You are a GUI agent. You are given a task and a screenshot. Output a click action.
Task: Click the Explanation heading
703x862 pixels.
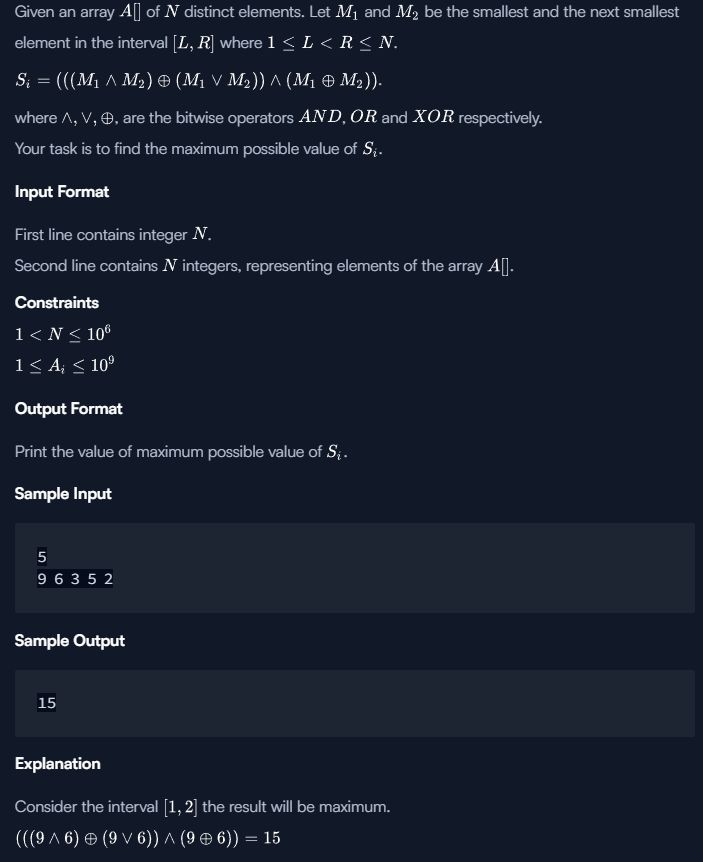[x=57, y=764]
